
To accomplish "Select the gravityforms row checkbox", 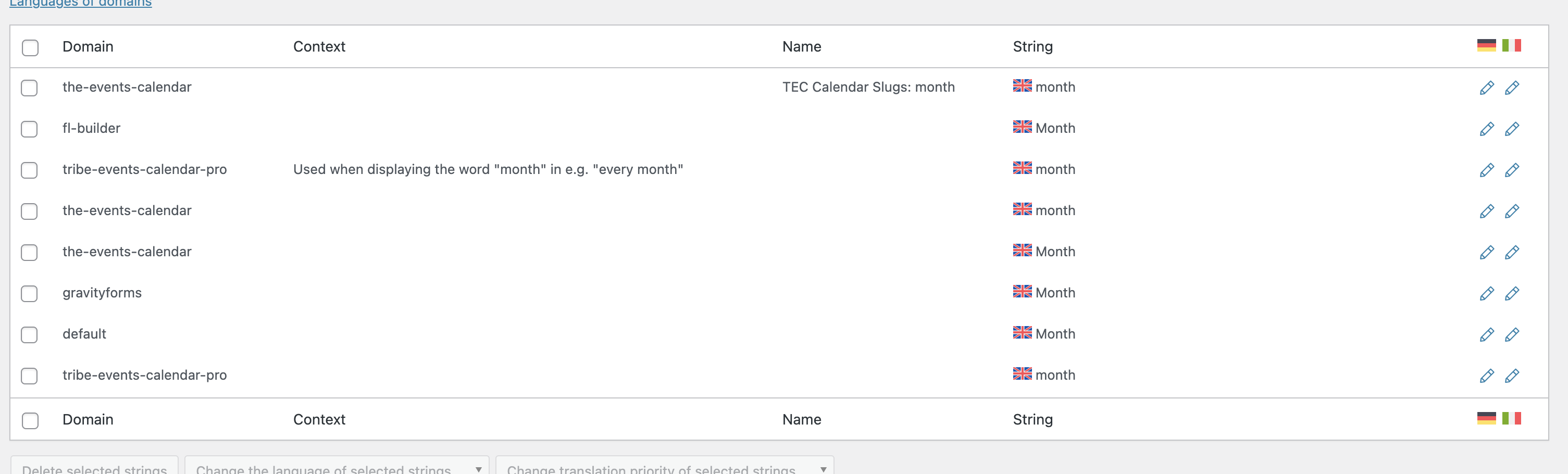I will point(29,293).
